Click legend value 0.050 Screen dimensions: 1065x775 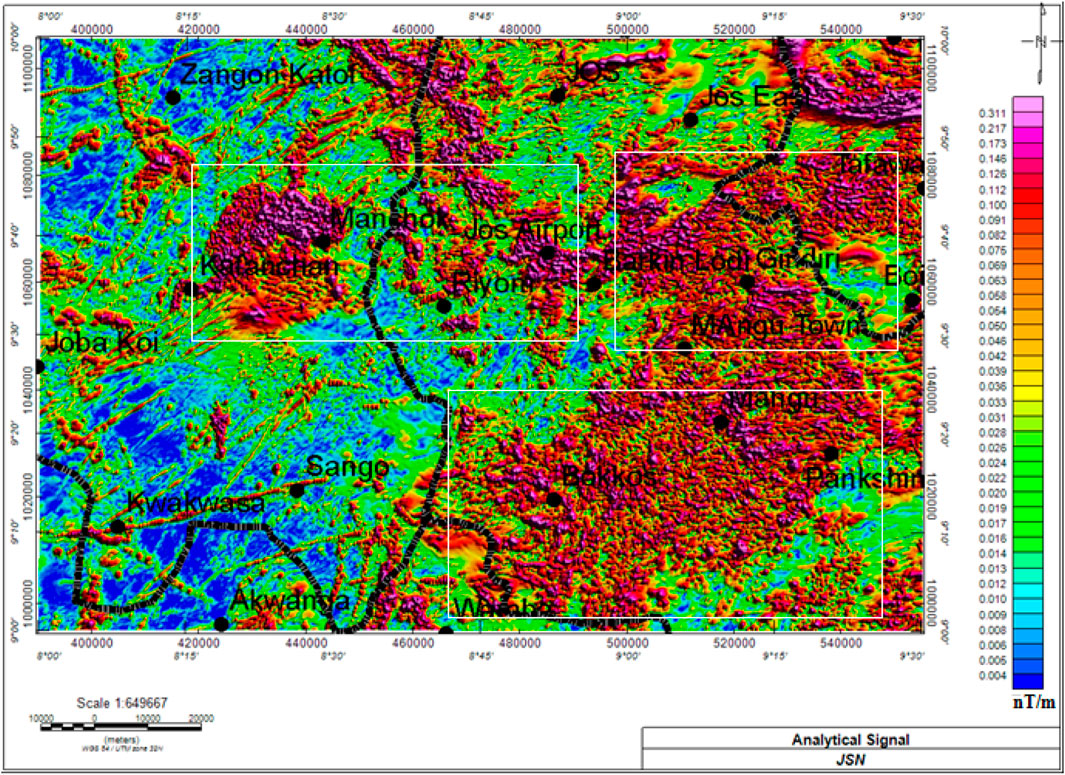coord(992,326)
